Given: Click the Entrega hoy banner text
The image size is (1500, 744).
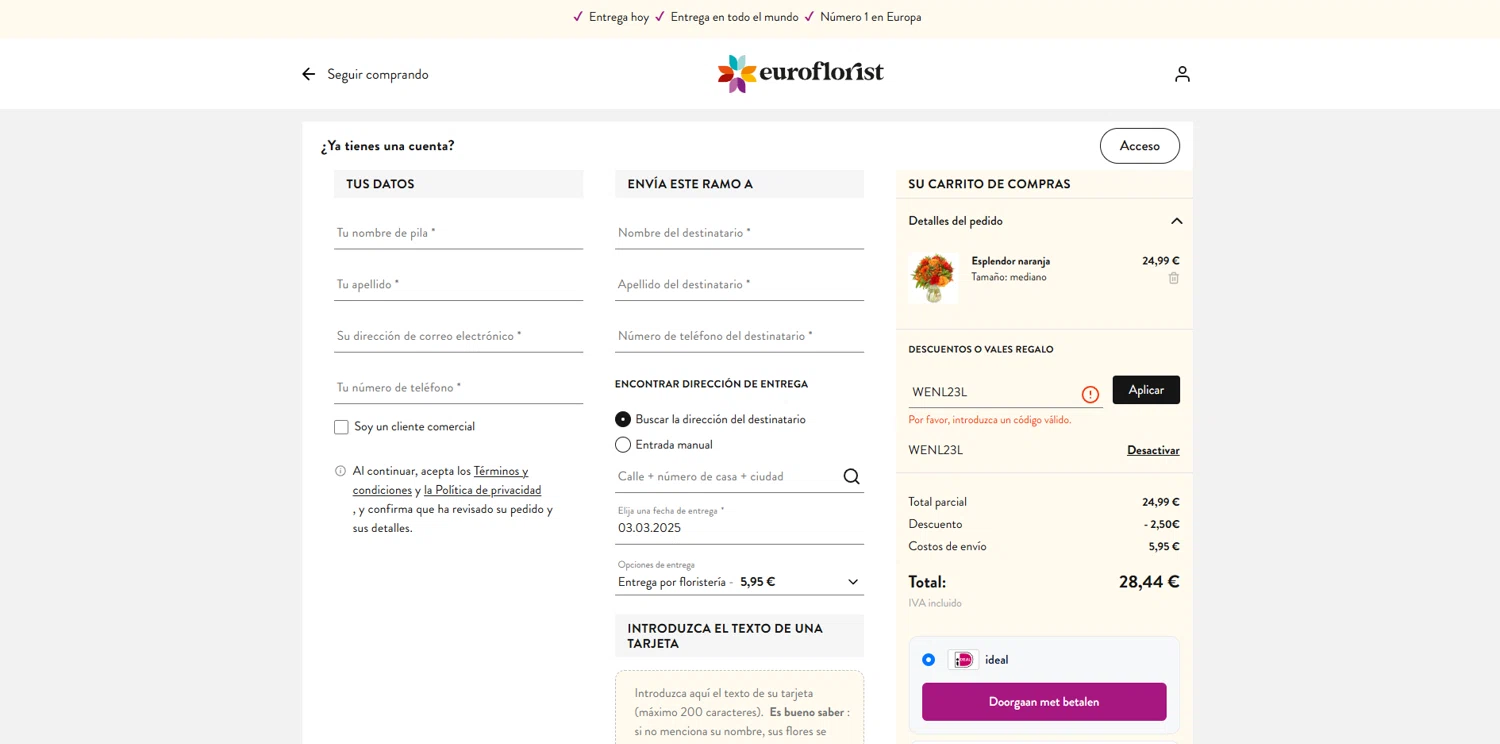Looking at the screenshot, I should [x=619, y=17].
